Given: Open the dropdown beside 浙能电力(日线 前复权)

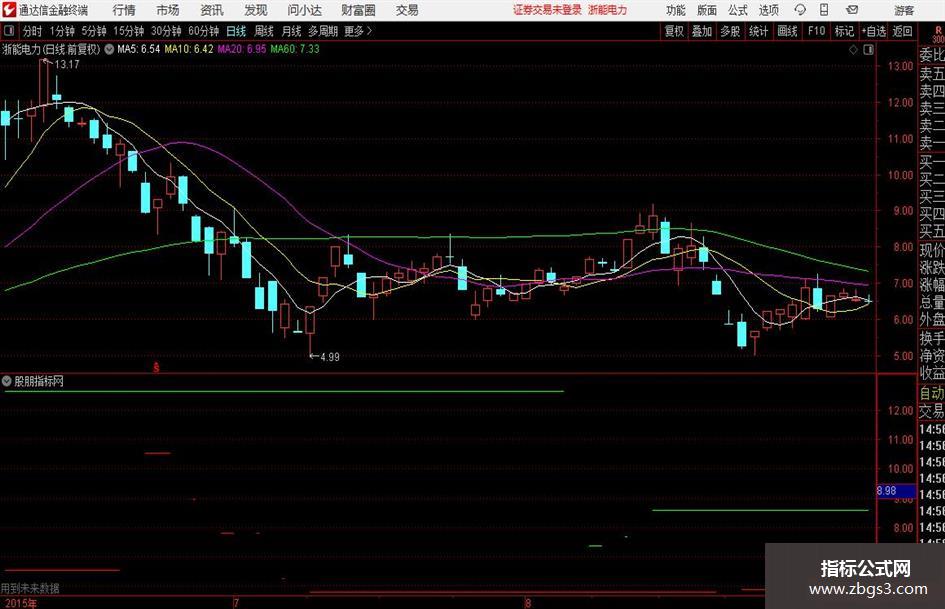Looking at the screenshot, I should (109, 49).
